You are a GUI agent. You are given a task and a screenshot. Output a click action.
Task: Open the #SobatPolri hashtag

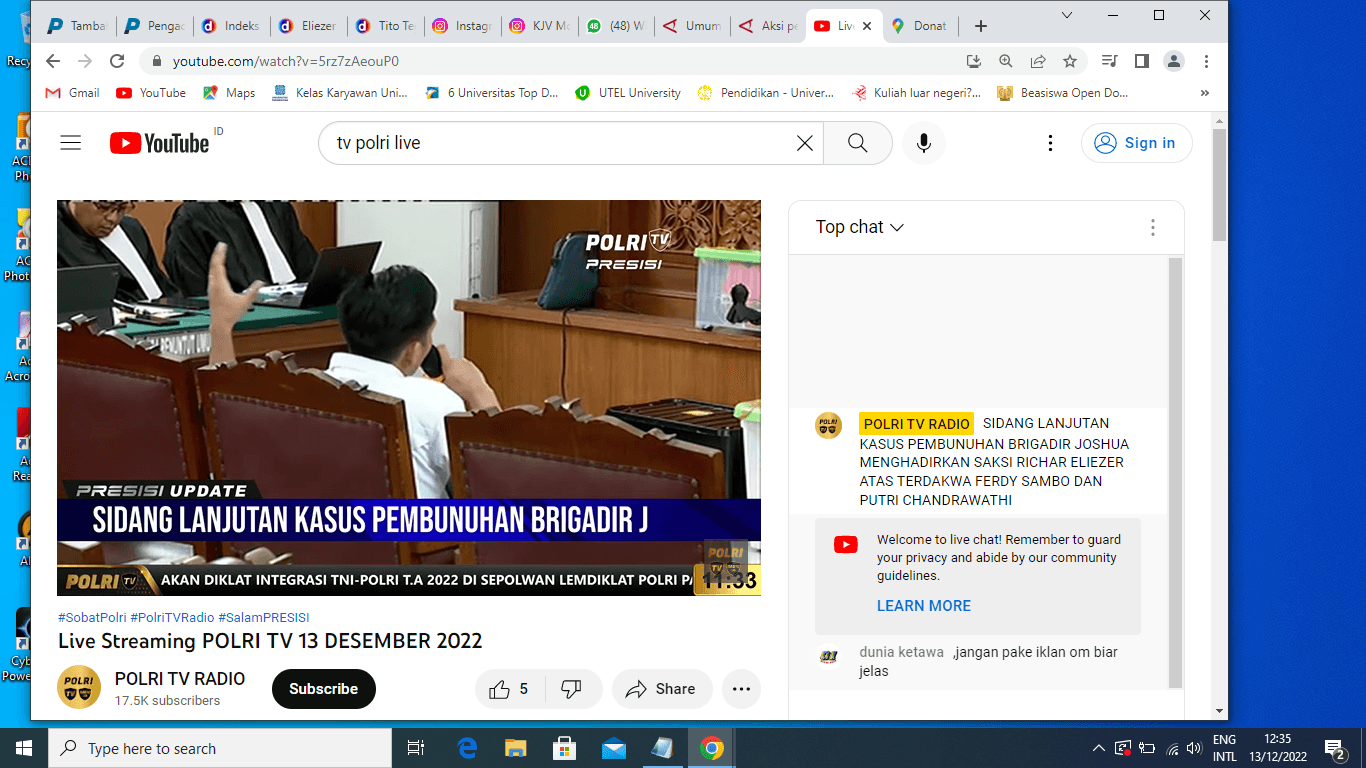[92, 618]
